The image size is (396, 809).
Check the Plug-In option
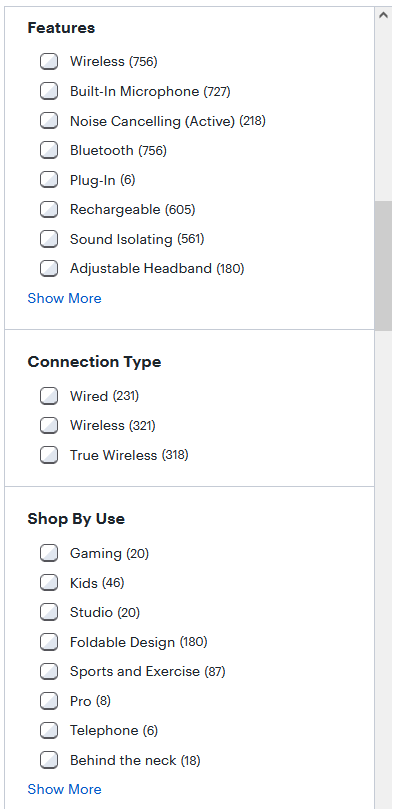coord(49,180)
